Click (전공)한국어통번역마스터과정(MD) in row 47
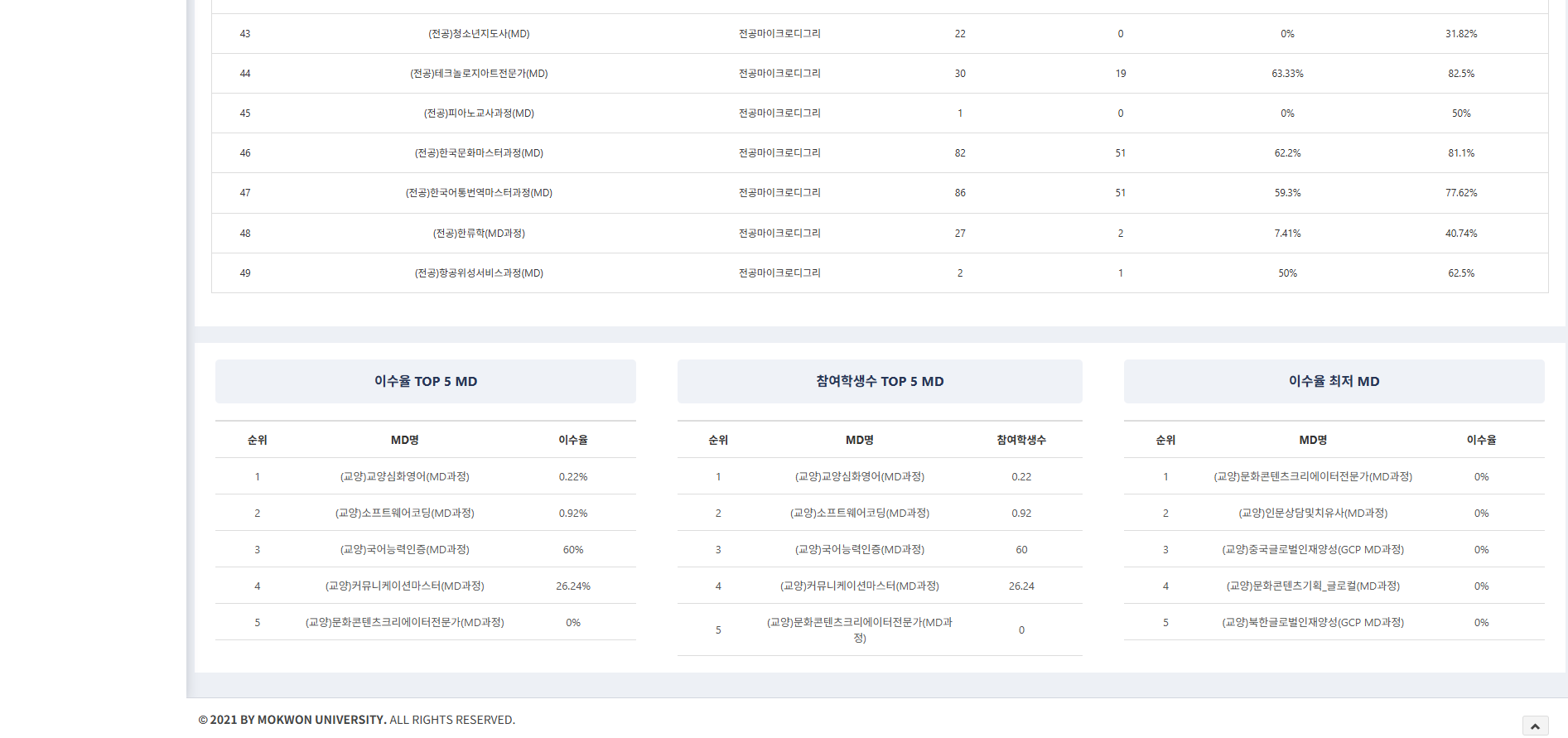The image size is (1568, 738). 479,193
